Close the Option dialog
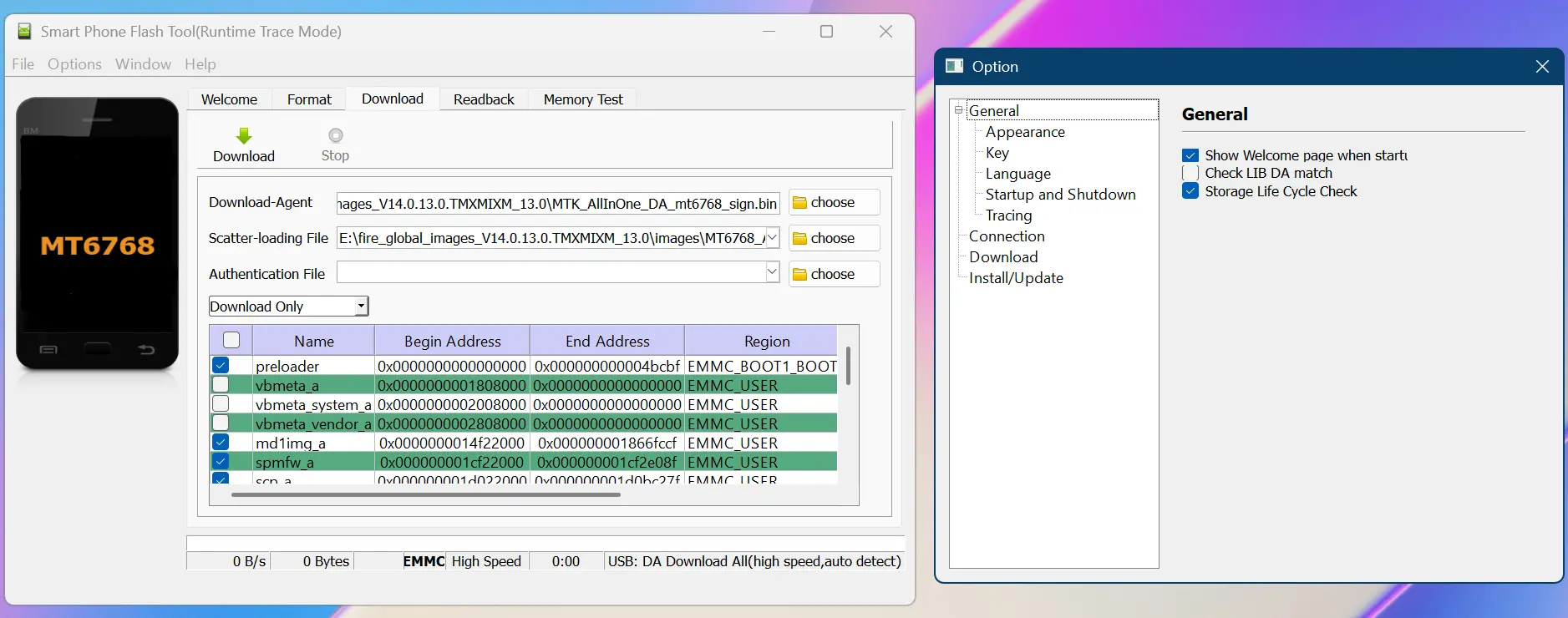This screenshot has width=1568, height=618. point(1542,66)
